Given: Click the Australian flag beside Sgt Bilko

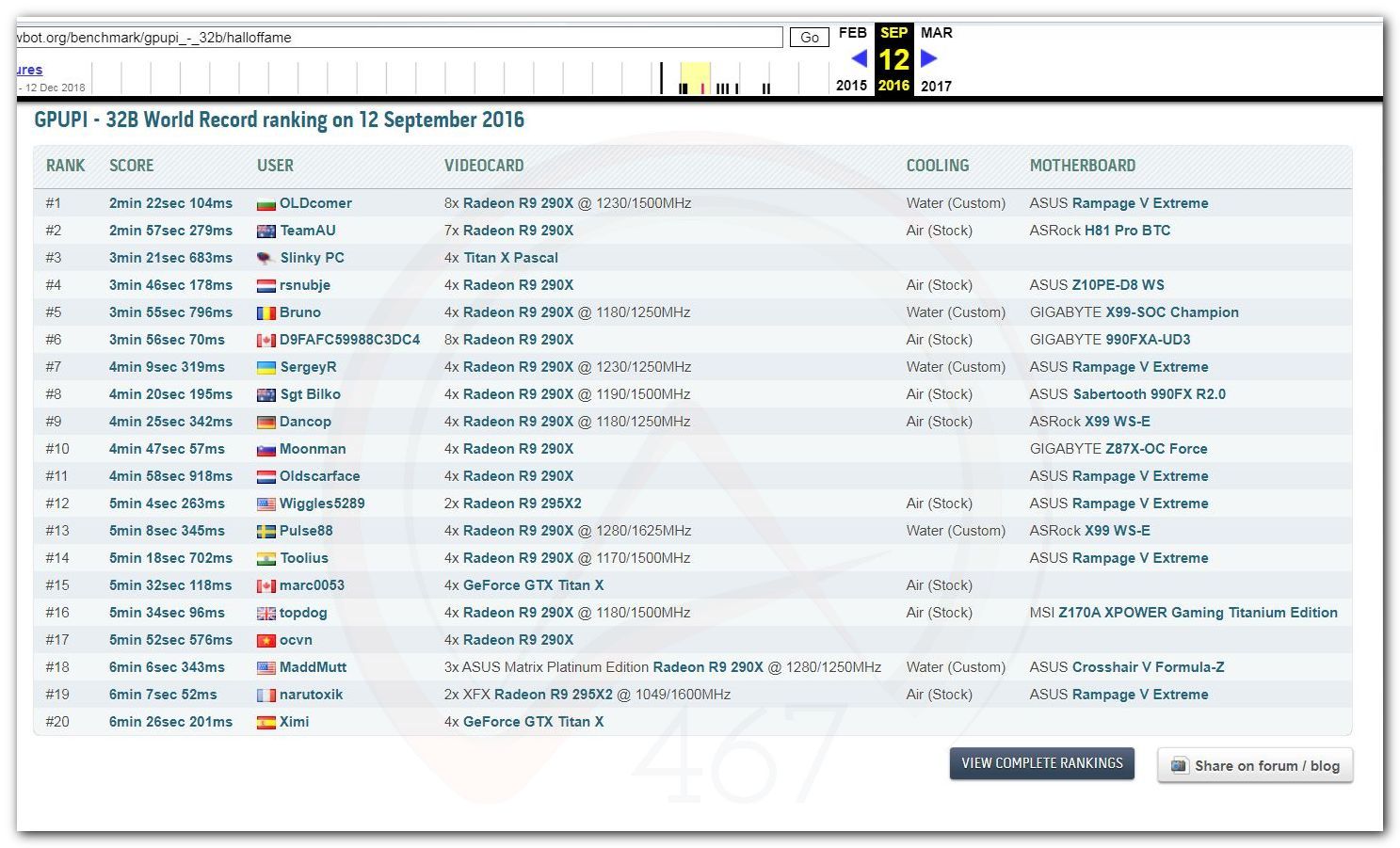Looking at the screenshot, I should (x=266, y=394).
